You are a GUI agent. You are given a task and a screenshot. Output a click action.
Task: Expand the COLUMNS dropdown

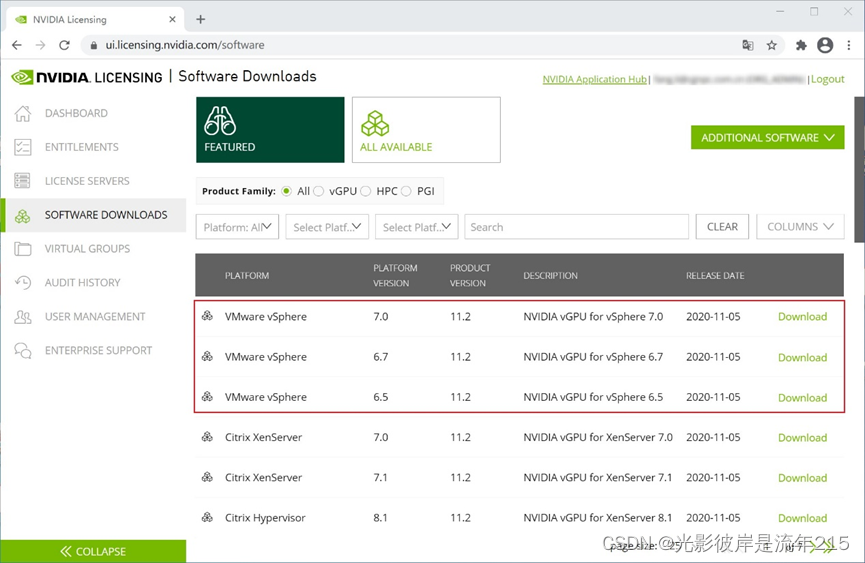tap(800, 227)
